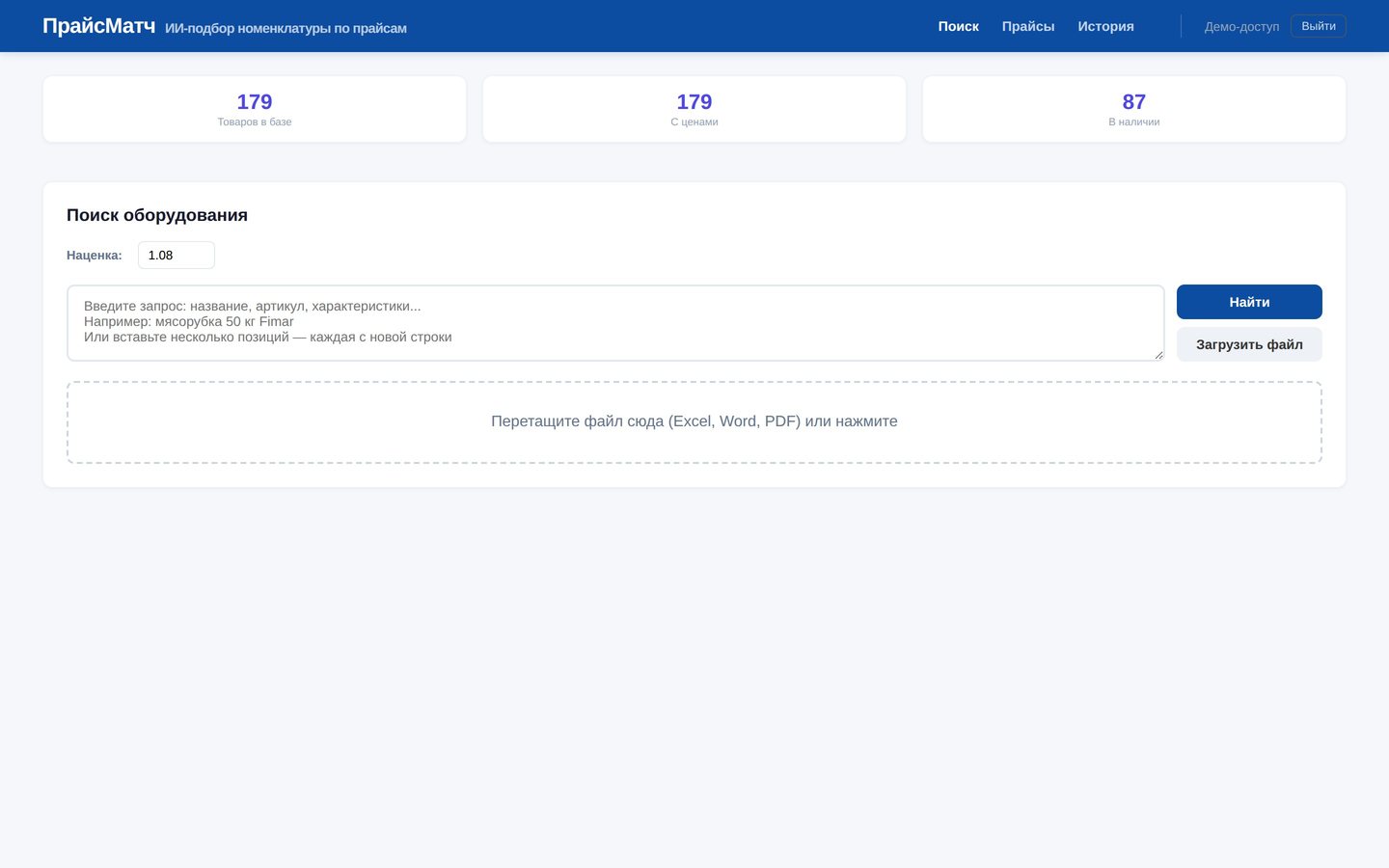Click the С ценами stat card
This screenshot has width=1389, height=868.
694,109
